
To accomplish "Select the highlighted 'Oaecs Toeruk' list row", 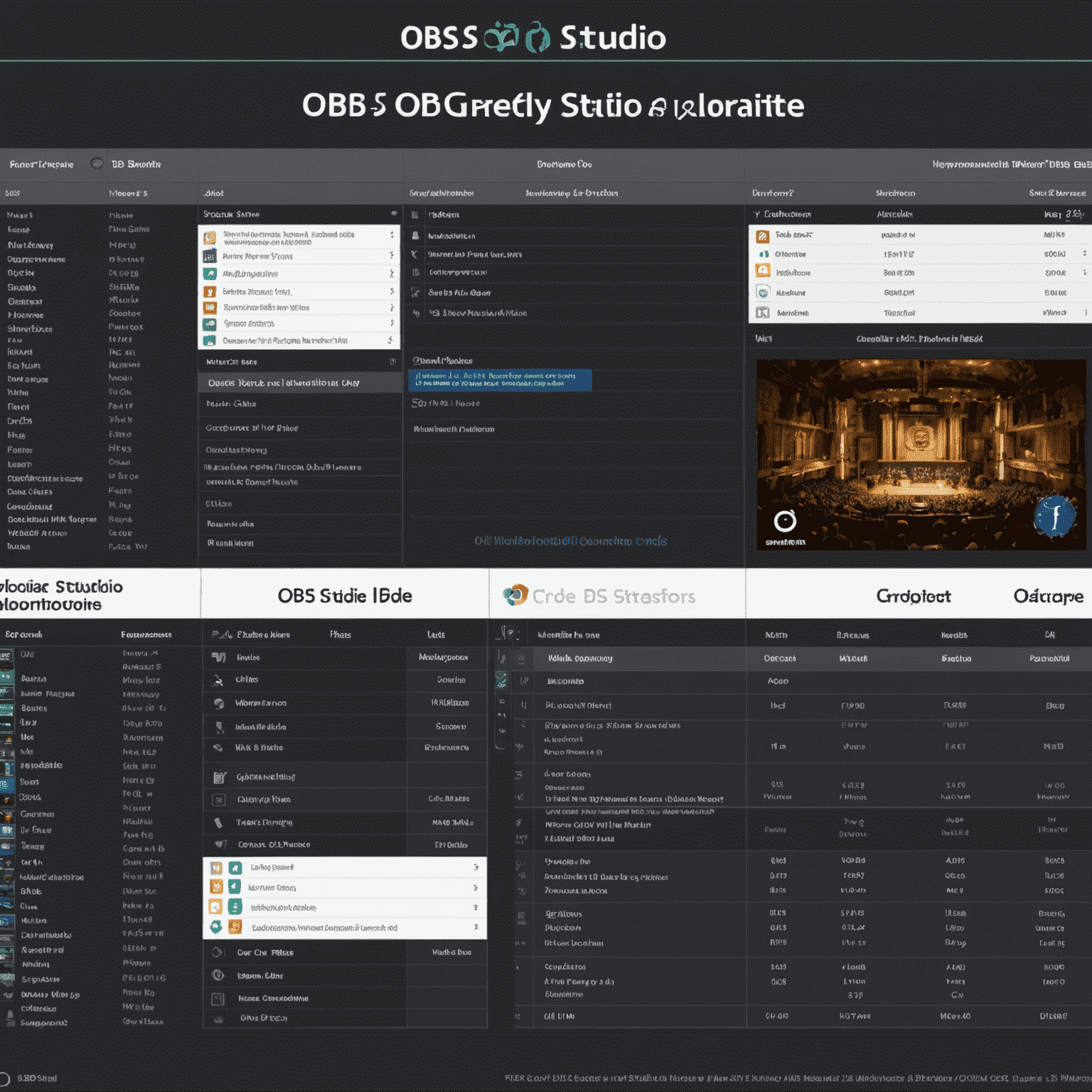I will (x=299, y=382).
